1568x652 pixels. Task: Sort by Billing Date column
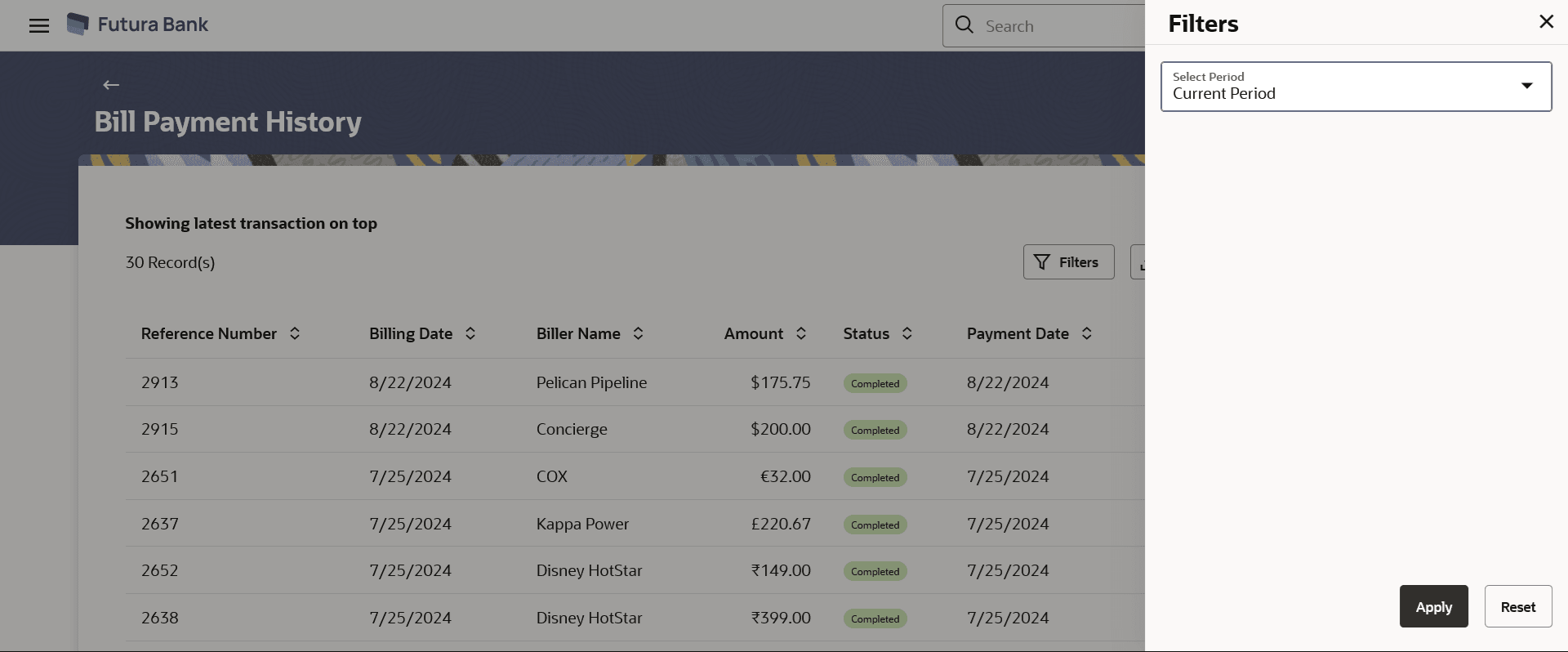[470, 333]
